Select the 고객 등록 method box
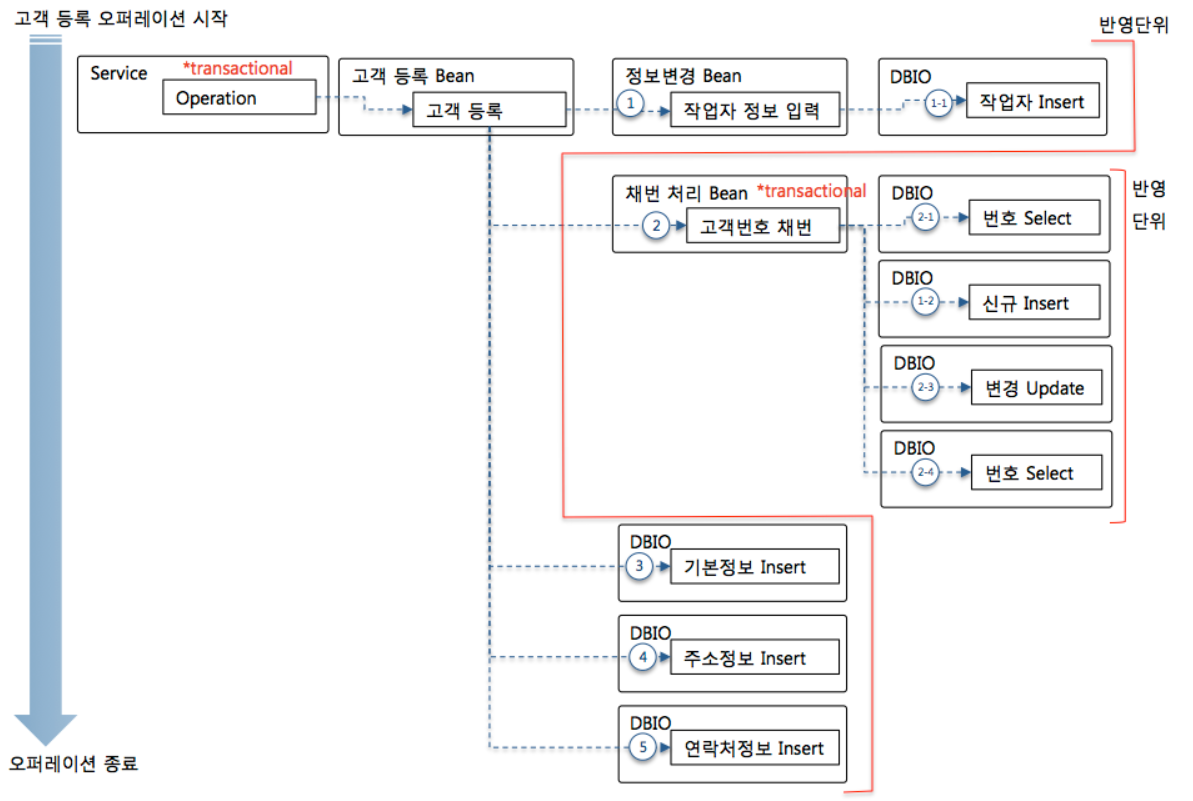 tap(489, 111)
